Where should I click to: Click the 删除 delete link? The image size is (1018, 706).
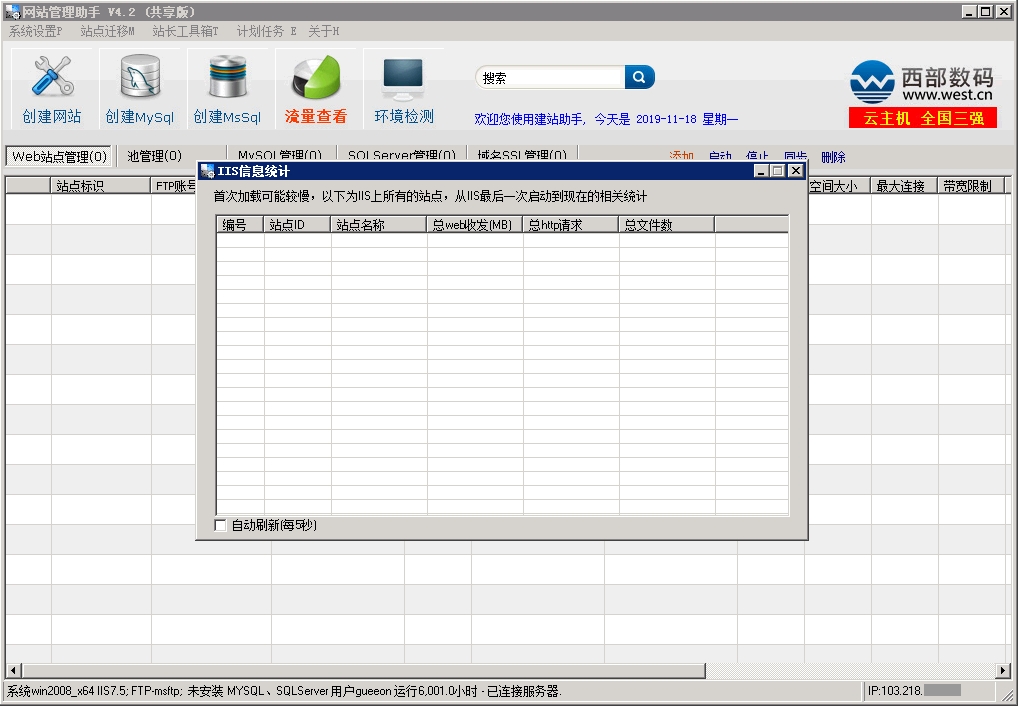[x=833, y=157]
